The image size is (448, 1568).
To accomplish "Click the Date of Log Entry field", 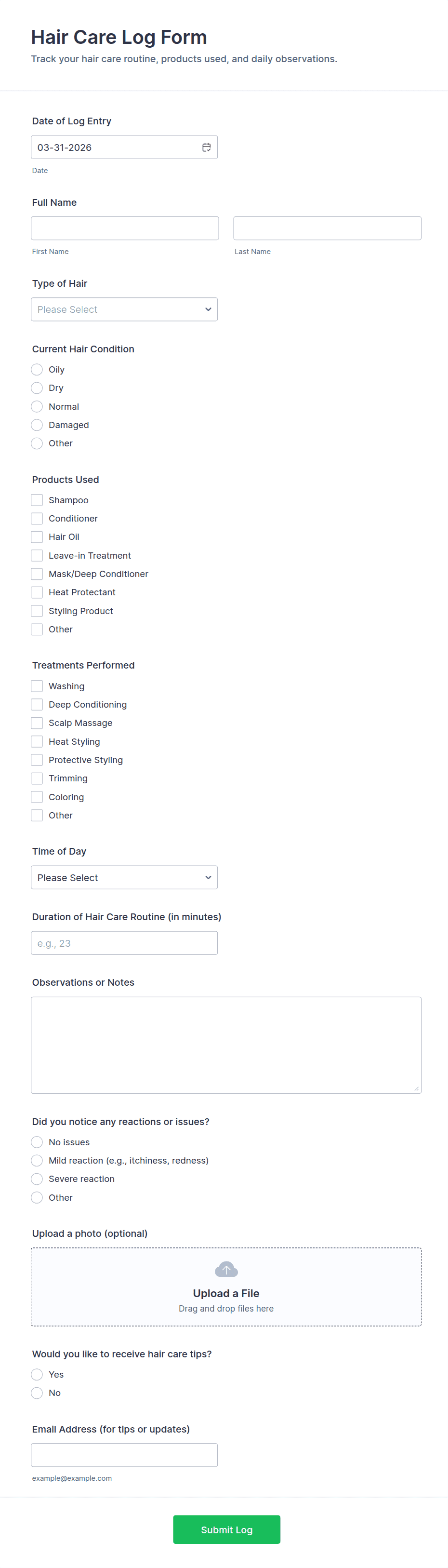I will point(116,147).
